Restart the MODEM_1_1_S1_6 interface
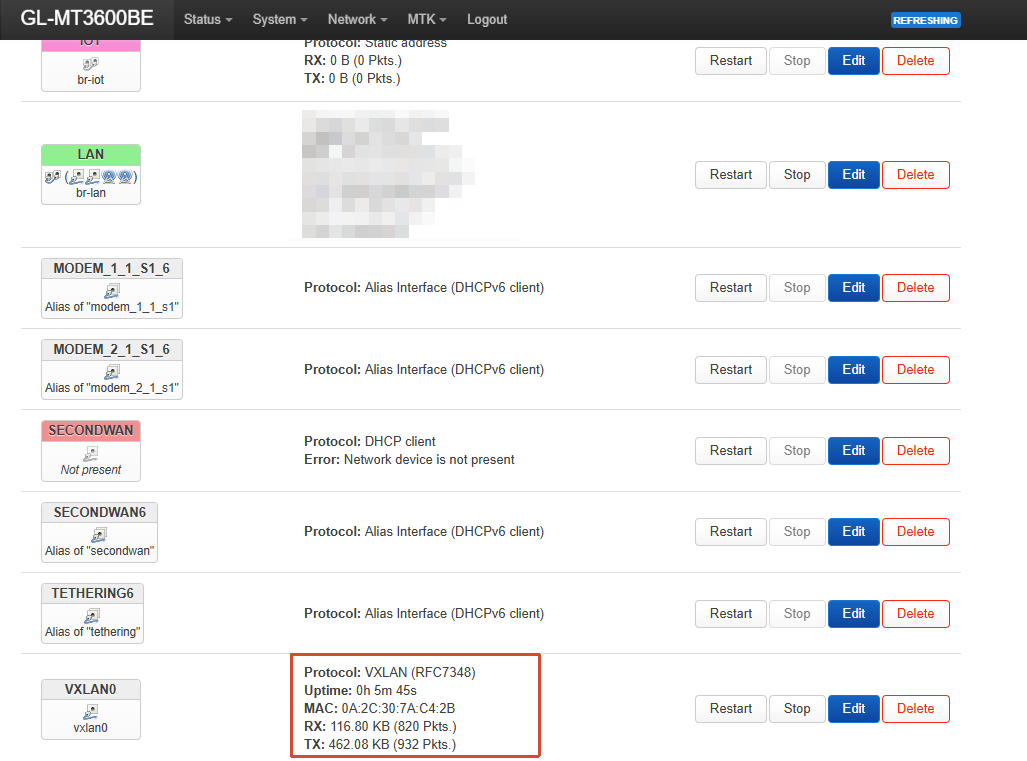The image size is (1027, 761). (730, 288)
